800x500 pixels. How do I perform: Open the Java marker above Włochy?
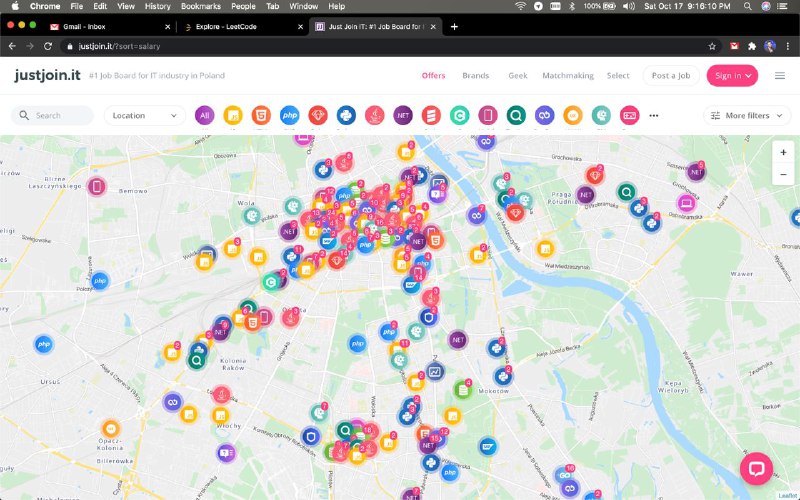(221, 394)
